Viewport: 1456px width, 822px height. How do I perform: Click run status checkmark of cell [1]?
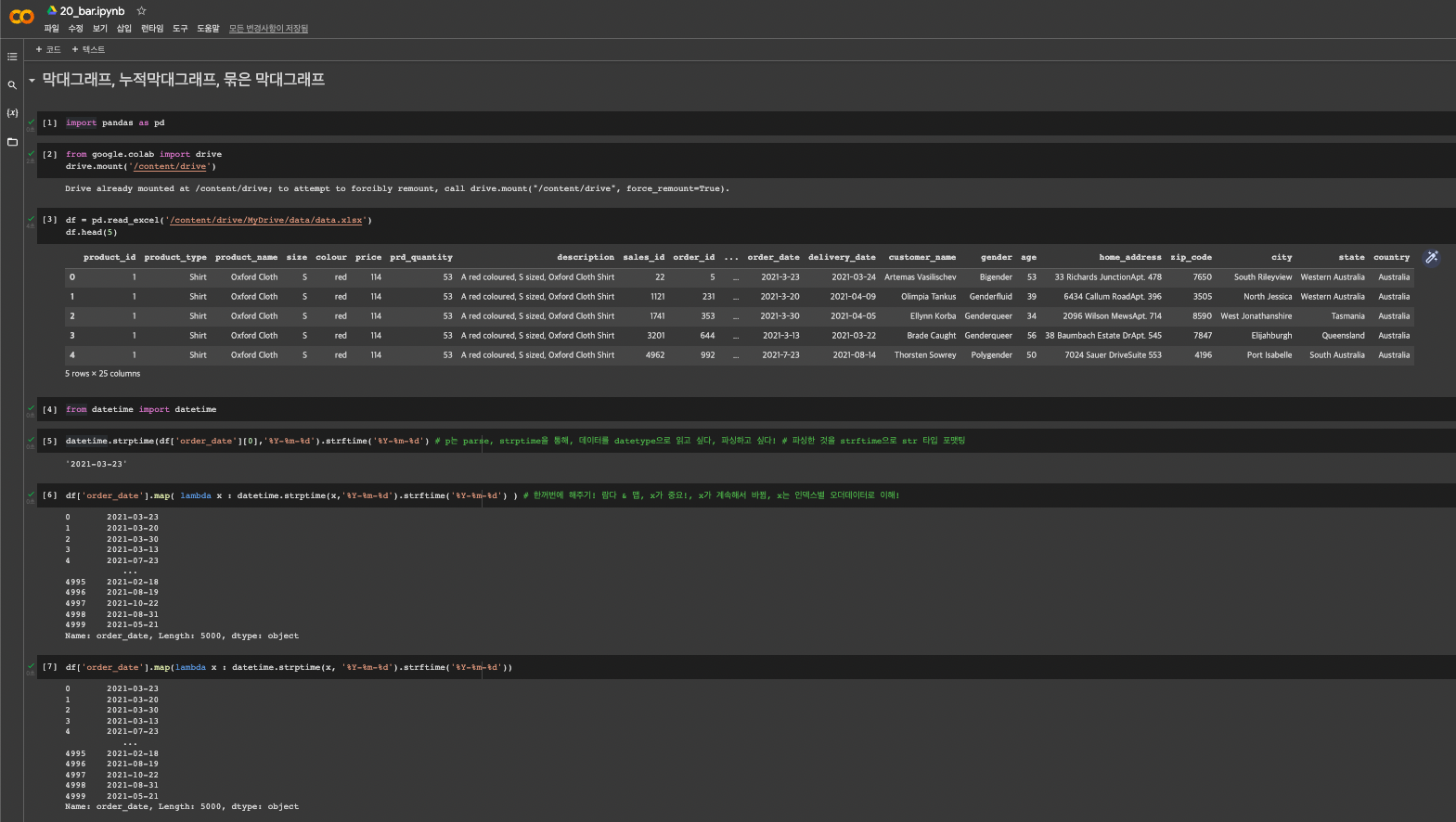[31, 122]
